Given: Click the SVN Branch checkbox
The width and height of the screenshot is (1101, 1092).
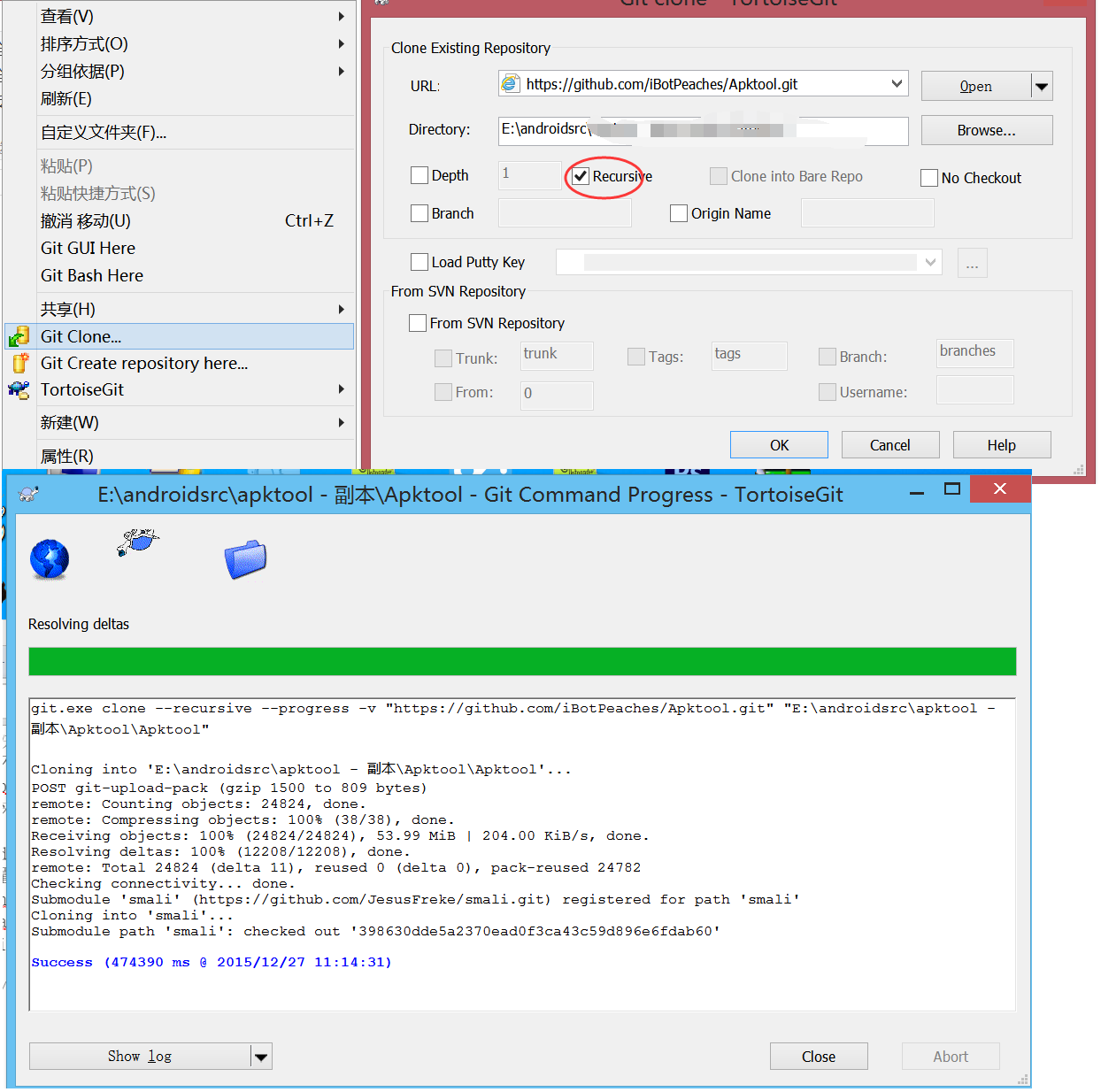Looking at the screenshot, I should coord(828,357).
